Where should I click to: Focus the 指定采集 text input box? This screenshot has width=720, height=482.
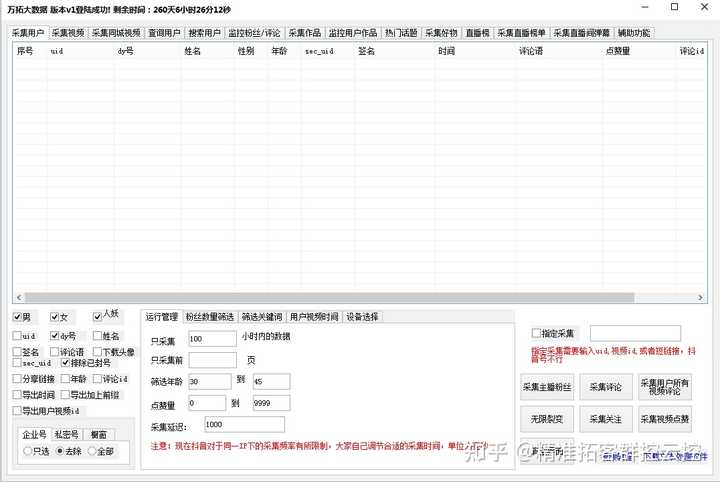pyautogui.click(x=635, y=333)
